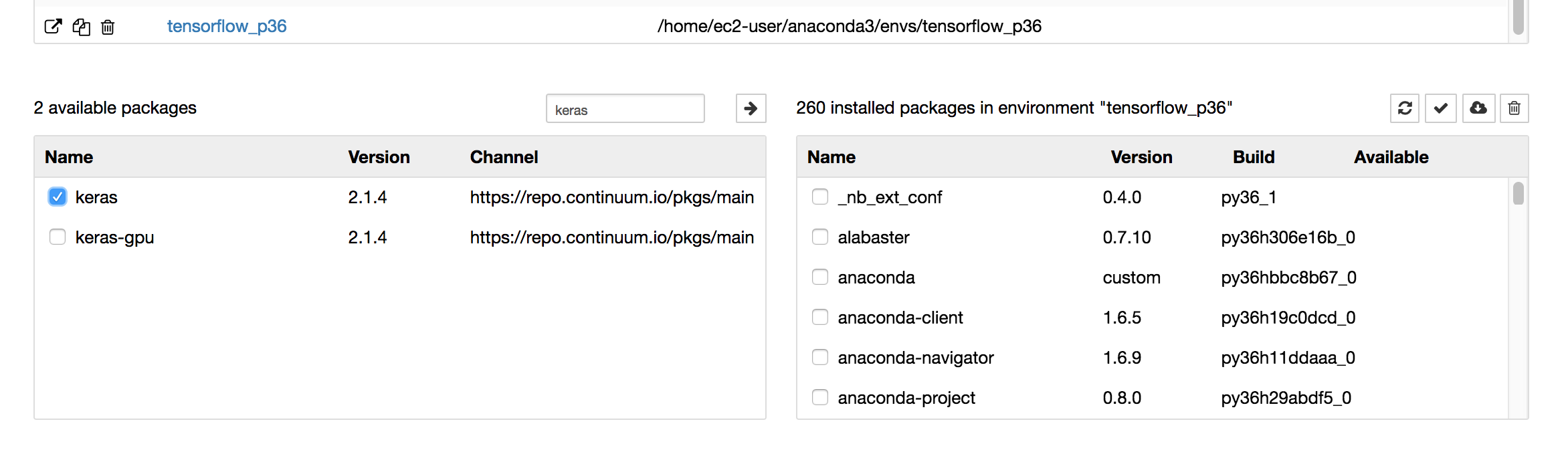The width and height of the screenshot is (1568, 464).
Task: Install keras using the arrow button
Action: (750, 108)
